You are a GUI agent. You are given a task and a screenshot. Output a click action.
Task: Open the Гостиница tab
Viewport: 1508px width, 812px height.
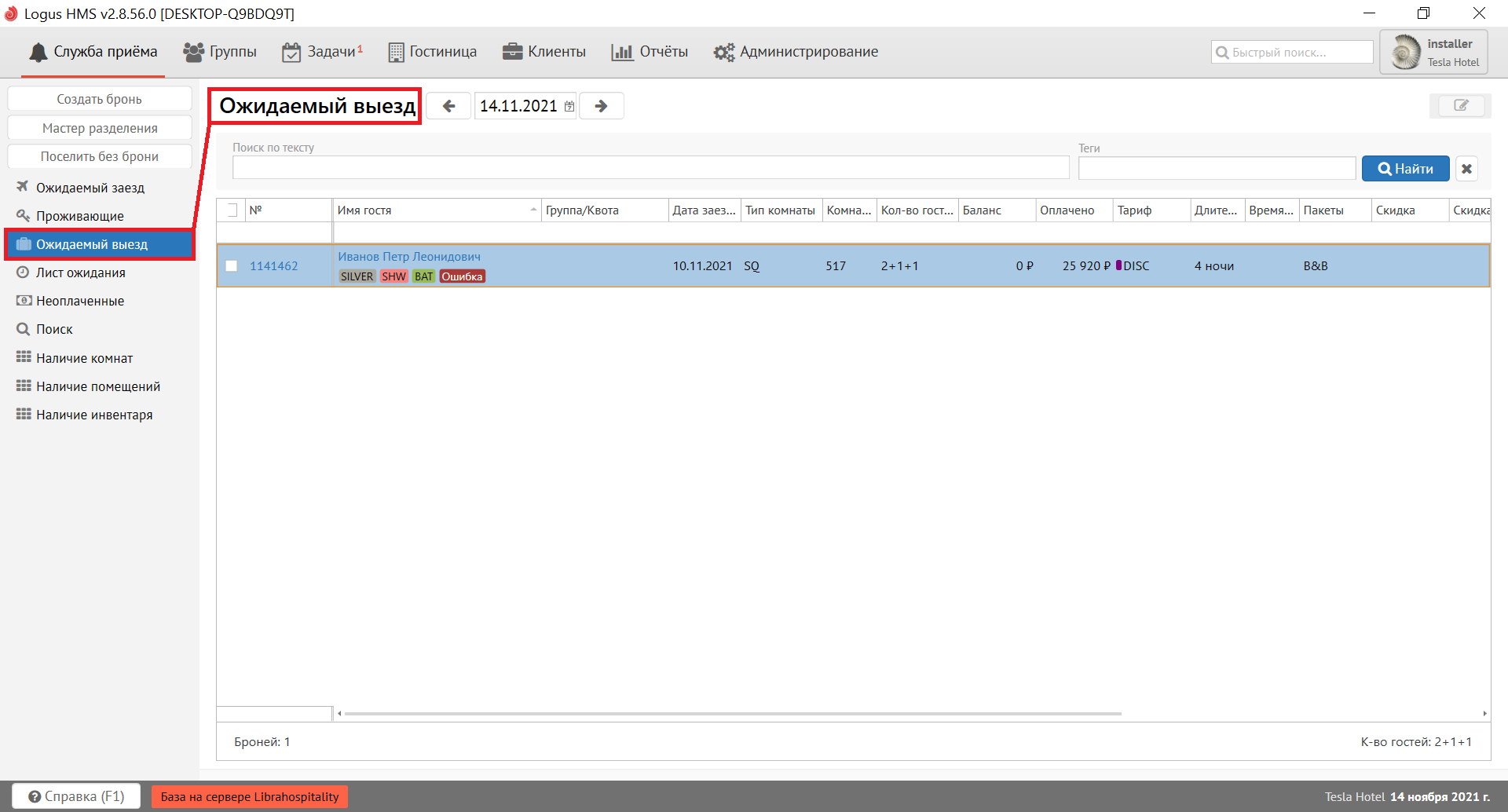(x=433, y=52)
